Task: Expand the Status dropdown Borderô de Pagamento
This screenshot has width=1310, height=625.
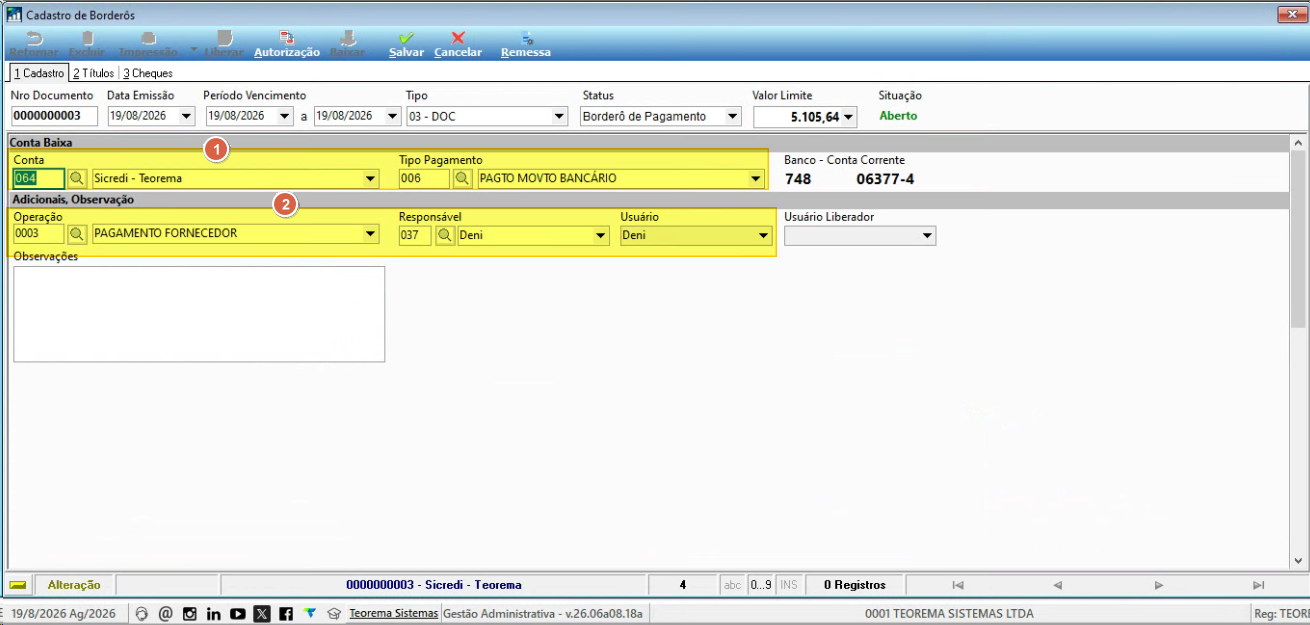Action: tap(733, 117)
